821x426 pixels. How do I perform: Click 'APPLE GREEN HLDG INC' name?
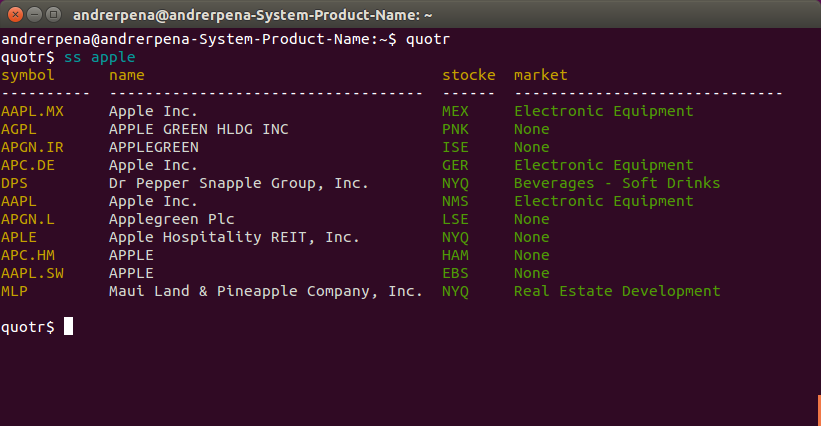(198, 129)
